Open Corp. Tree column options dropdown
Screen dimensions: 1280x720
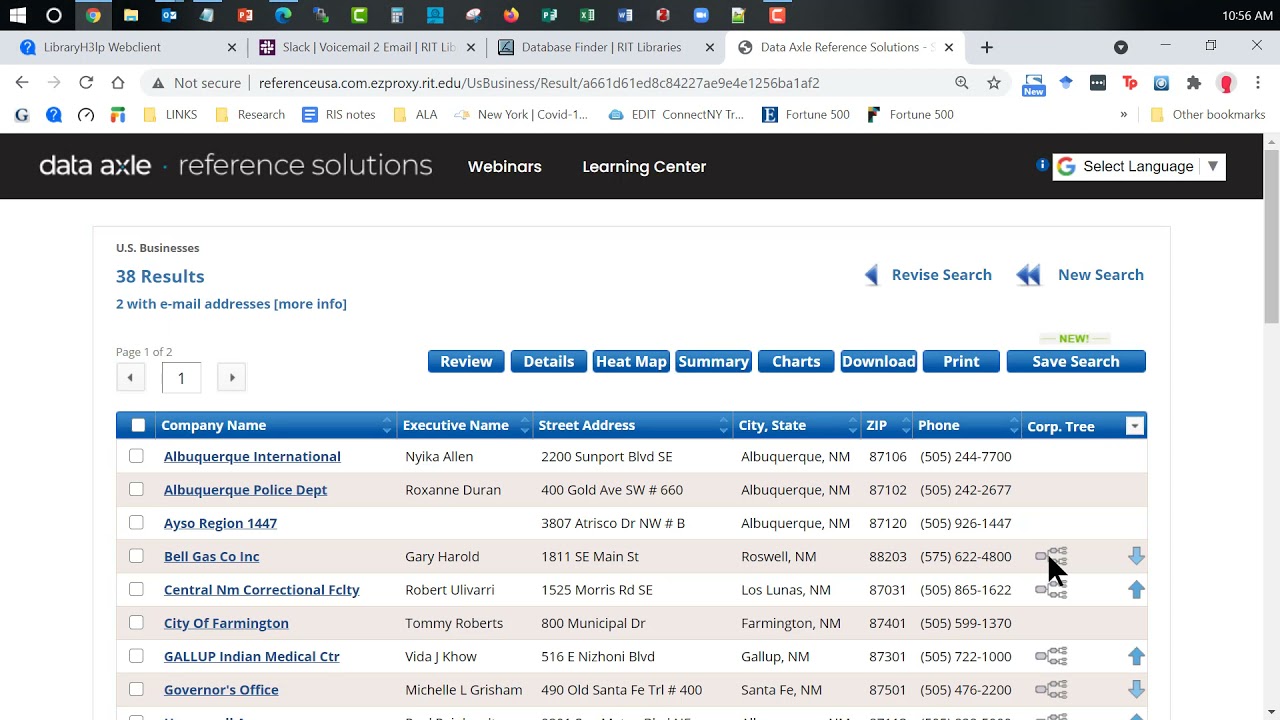coord(1134,426)
